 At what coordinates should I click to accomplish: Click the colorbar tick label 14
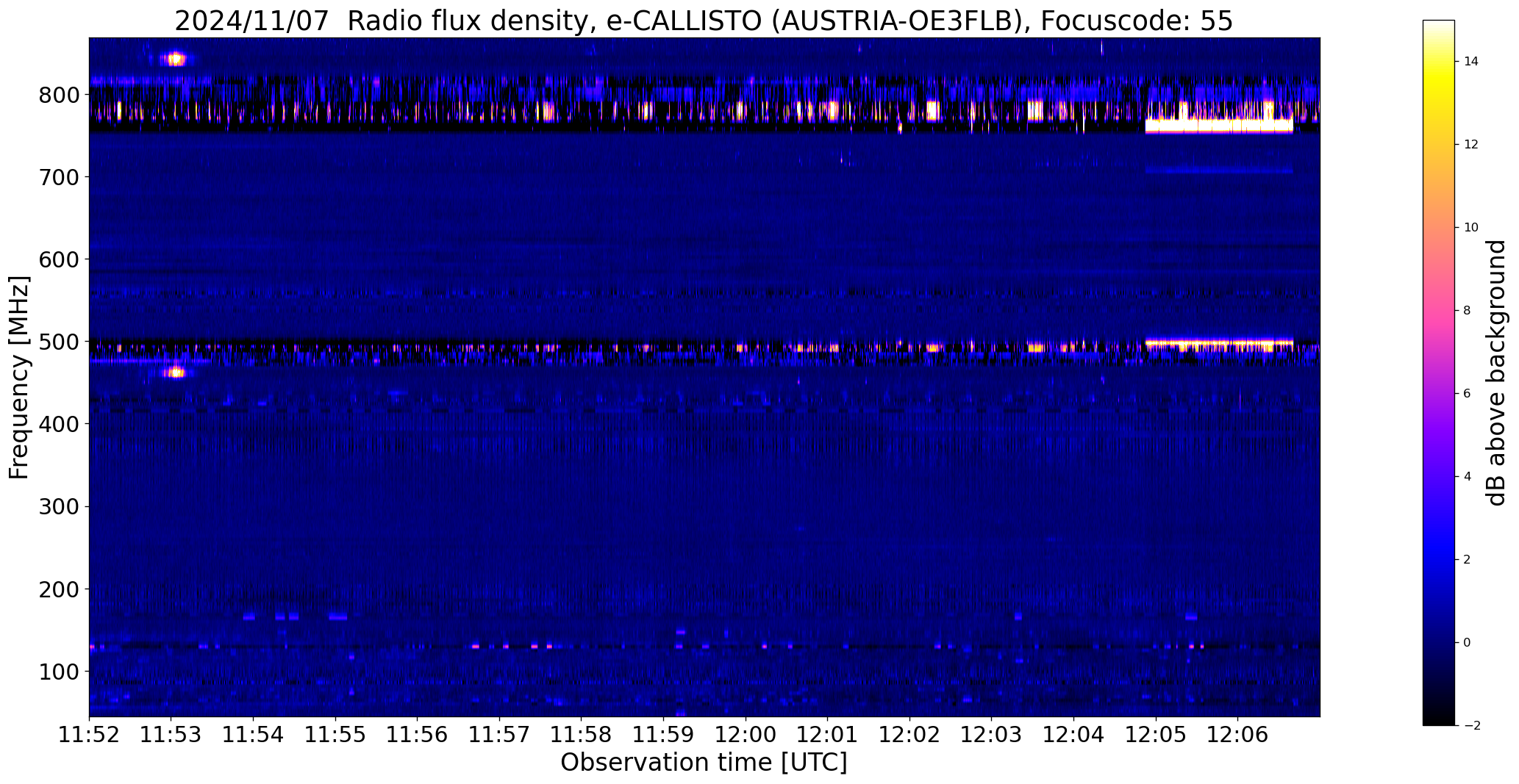[x=1470, y=62]
